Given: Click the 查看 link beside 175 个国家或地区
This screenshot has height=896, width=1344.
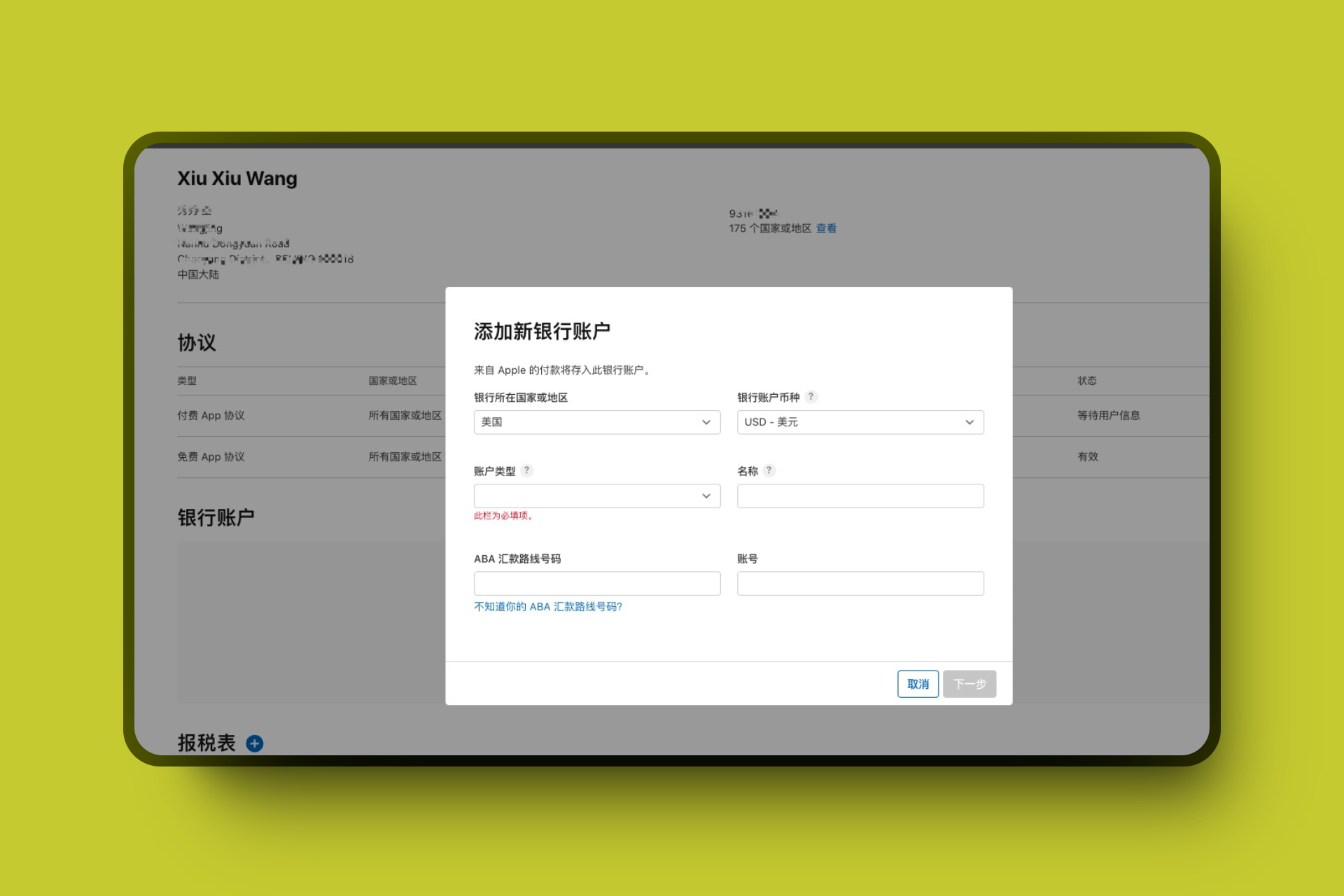Looking at the screenshot, I should click(x=826, y=228).
